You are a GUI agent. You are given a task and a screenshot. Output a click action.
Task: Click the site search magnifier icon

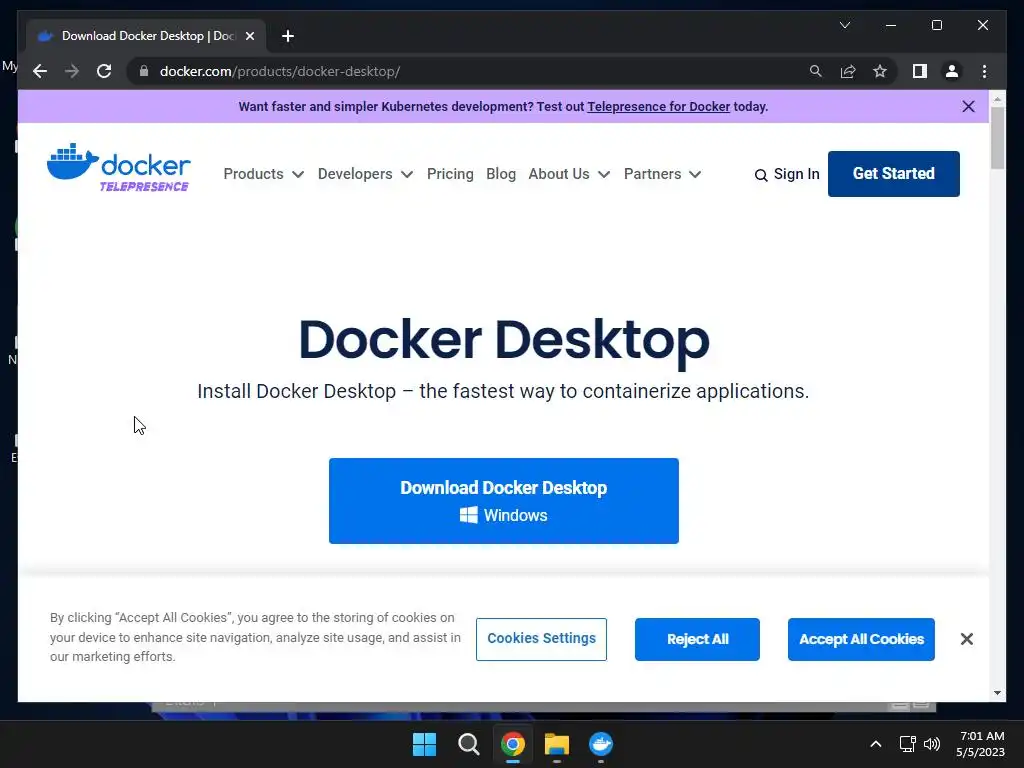tap(761, 175)
